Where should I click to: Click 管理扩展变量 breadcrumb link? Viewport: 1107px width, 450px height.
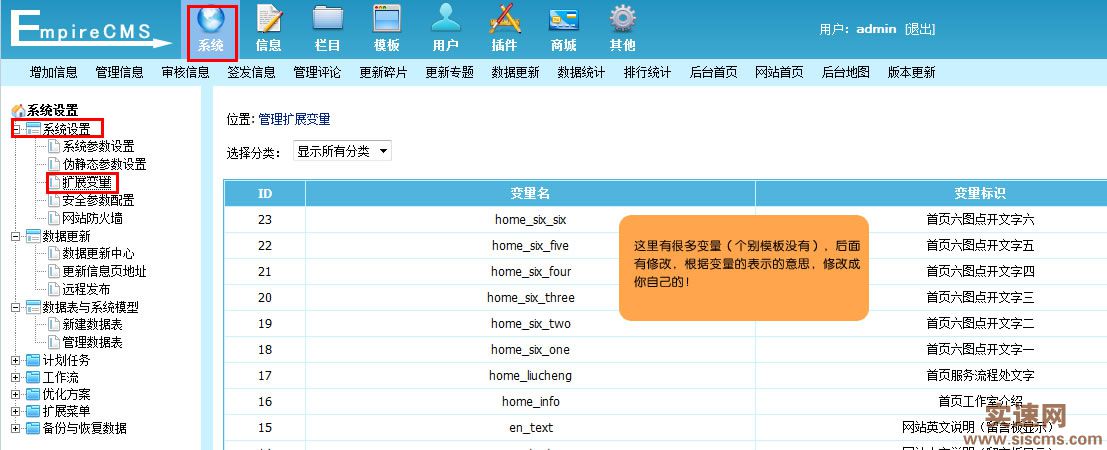294,119
